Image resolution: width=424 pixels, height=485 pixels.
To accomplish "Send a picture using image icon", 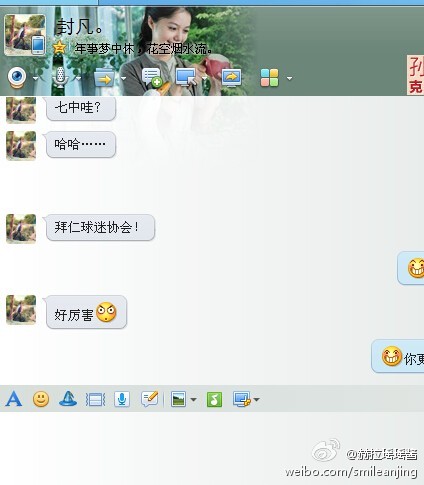I will (179, 399).
